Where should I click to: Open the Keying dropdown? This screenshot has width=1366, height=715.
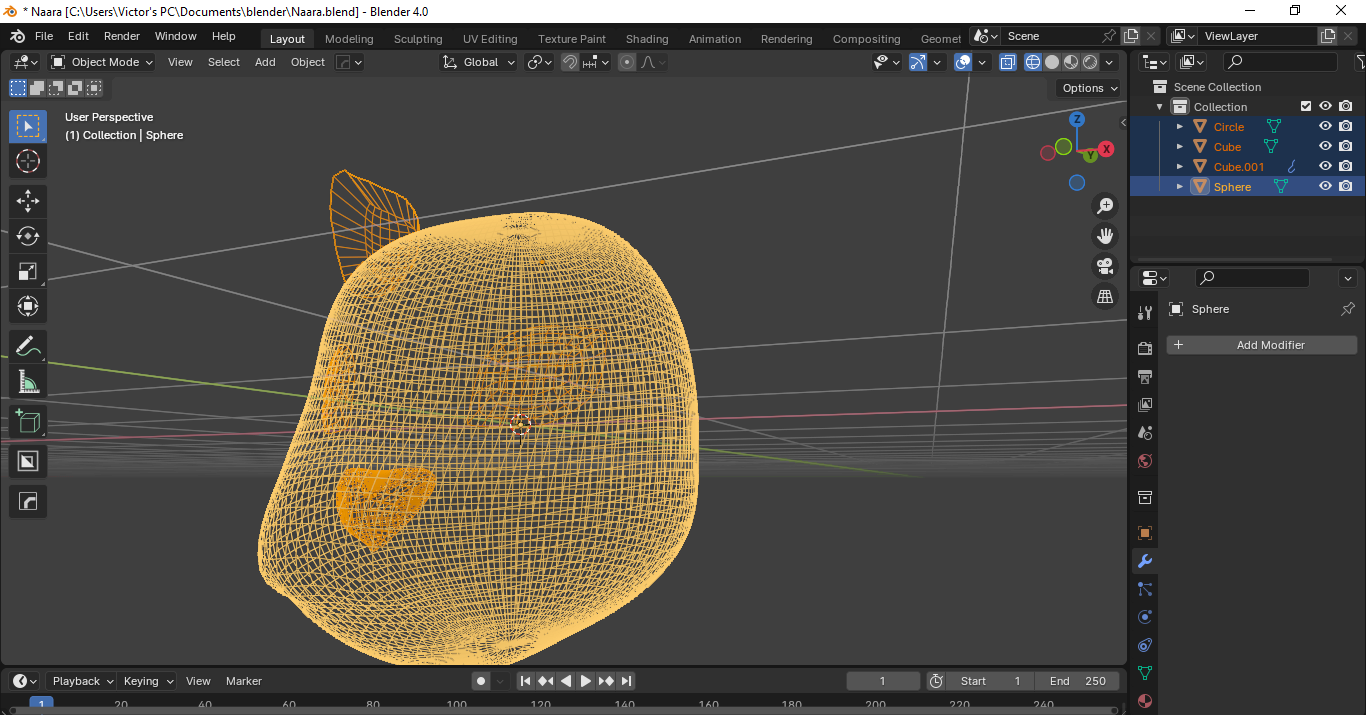[x=147, y=681]
